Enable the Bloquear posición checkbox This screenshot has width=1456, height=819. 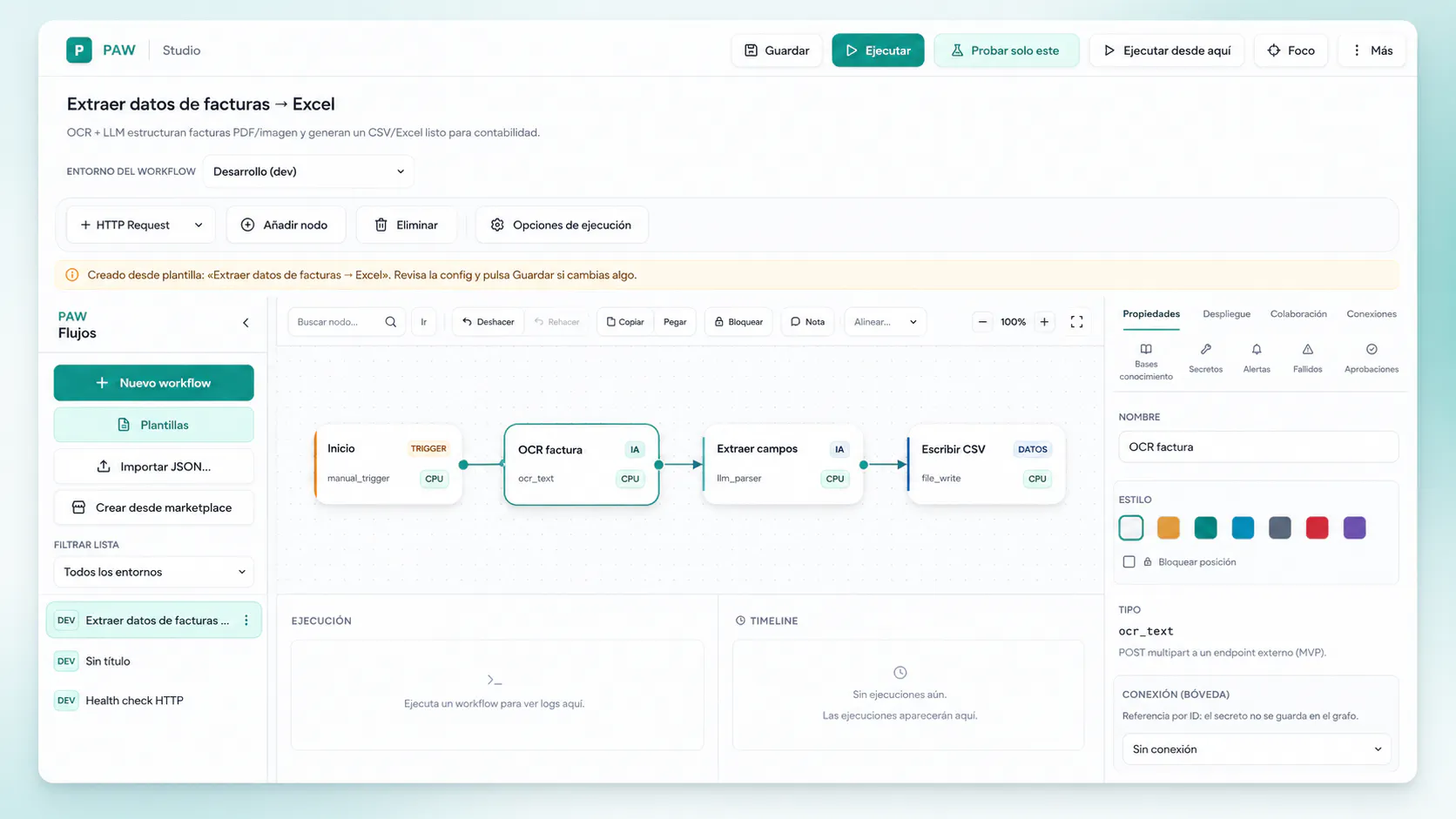(1129, 562)
